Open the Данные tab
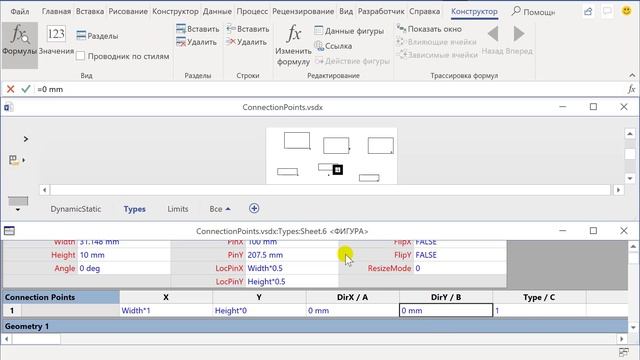The image size is (640, 360). [x=217, y=11]
